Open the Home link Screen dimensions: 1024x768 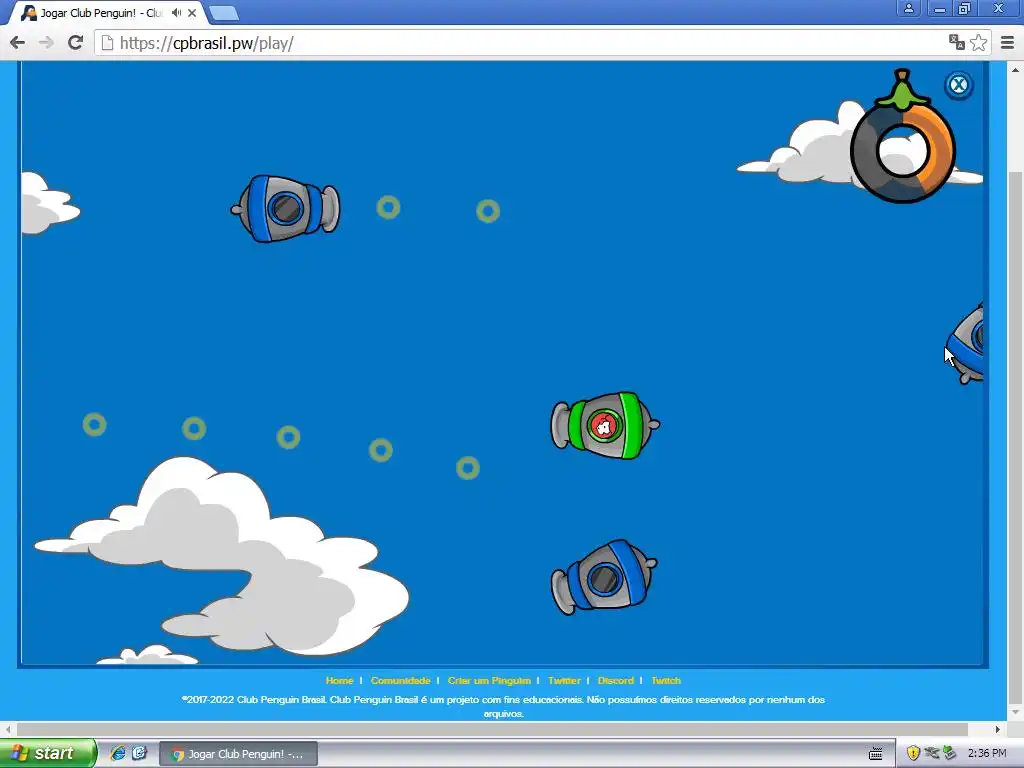pyautogui.click(x=340, y=680)
